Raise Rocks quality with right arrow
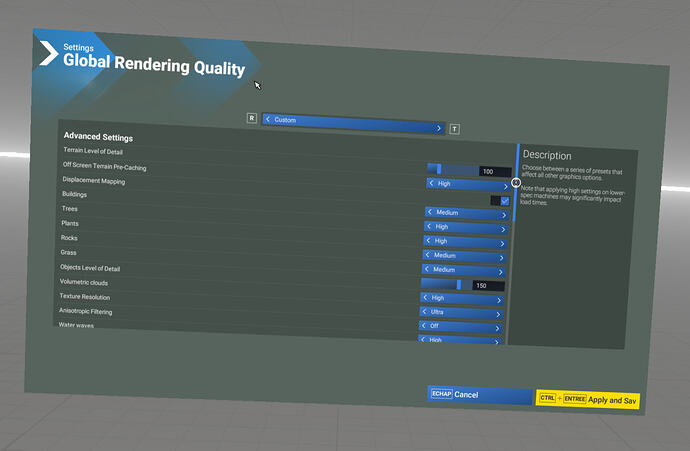The image size is (690, 451). 501,258
